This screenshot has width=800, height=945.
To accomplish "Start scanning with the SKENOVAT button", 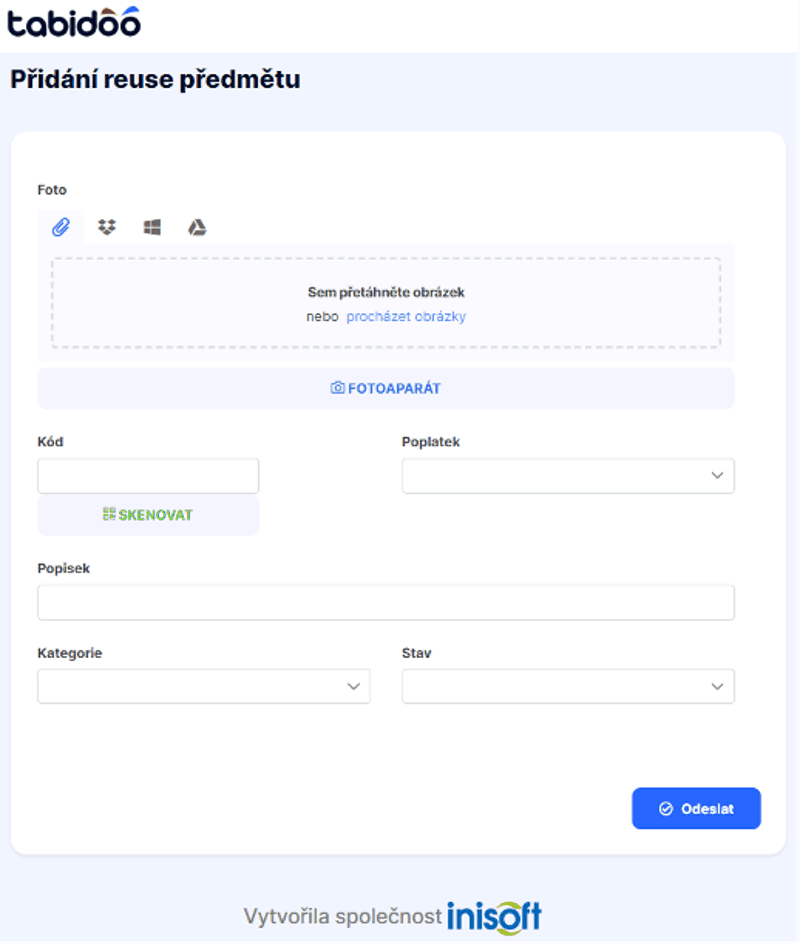I will 148,515.
